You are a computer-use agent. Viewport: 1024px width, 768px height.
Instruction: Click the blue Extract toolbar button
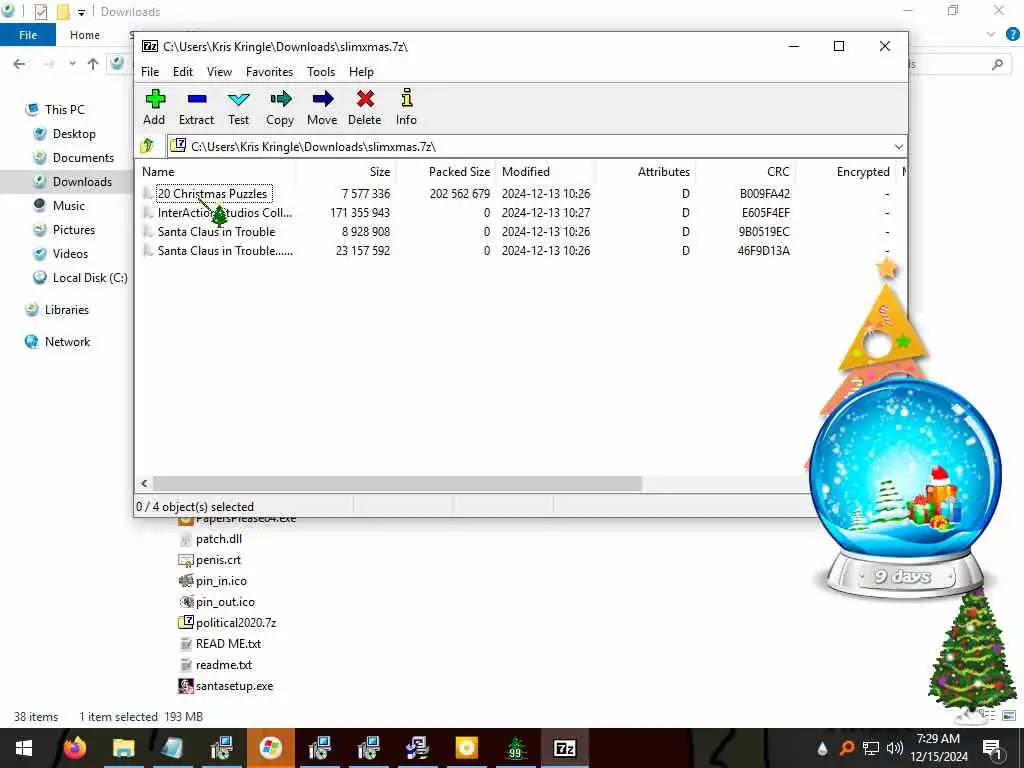pyautogui.click(x=197, y=108)
